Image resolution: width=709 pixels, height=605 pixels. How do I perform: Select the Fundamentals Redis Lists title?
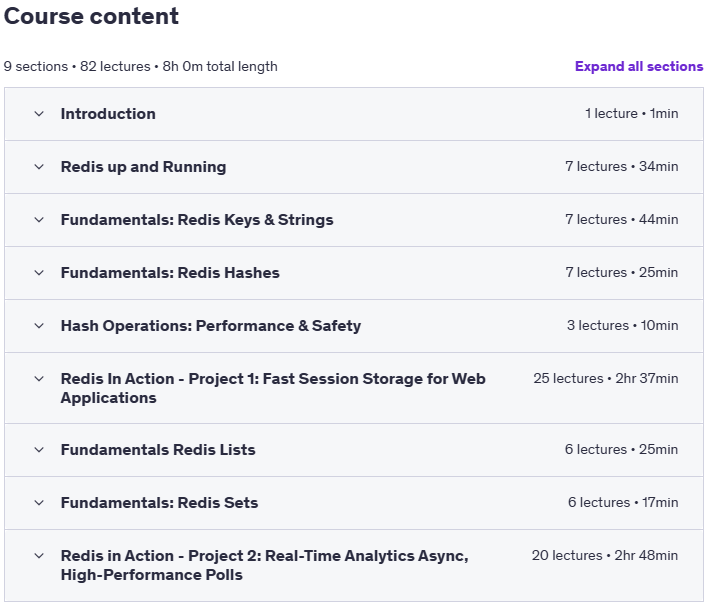point(158,450)
